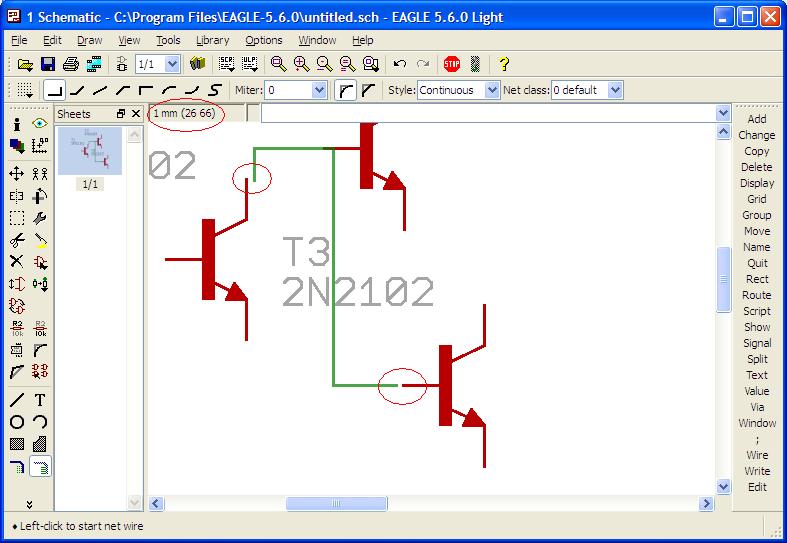Select the Wire line tool

[17, 400]
